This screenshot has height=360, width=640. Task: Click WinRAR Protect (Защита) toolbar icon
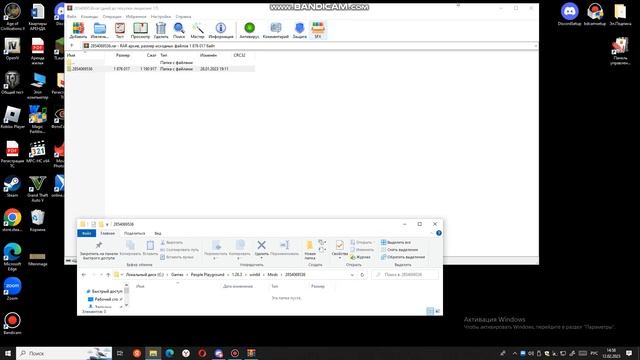coord(300,31)
